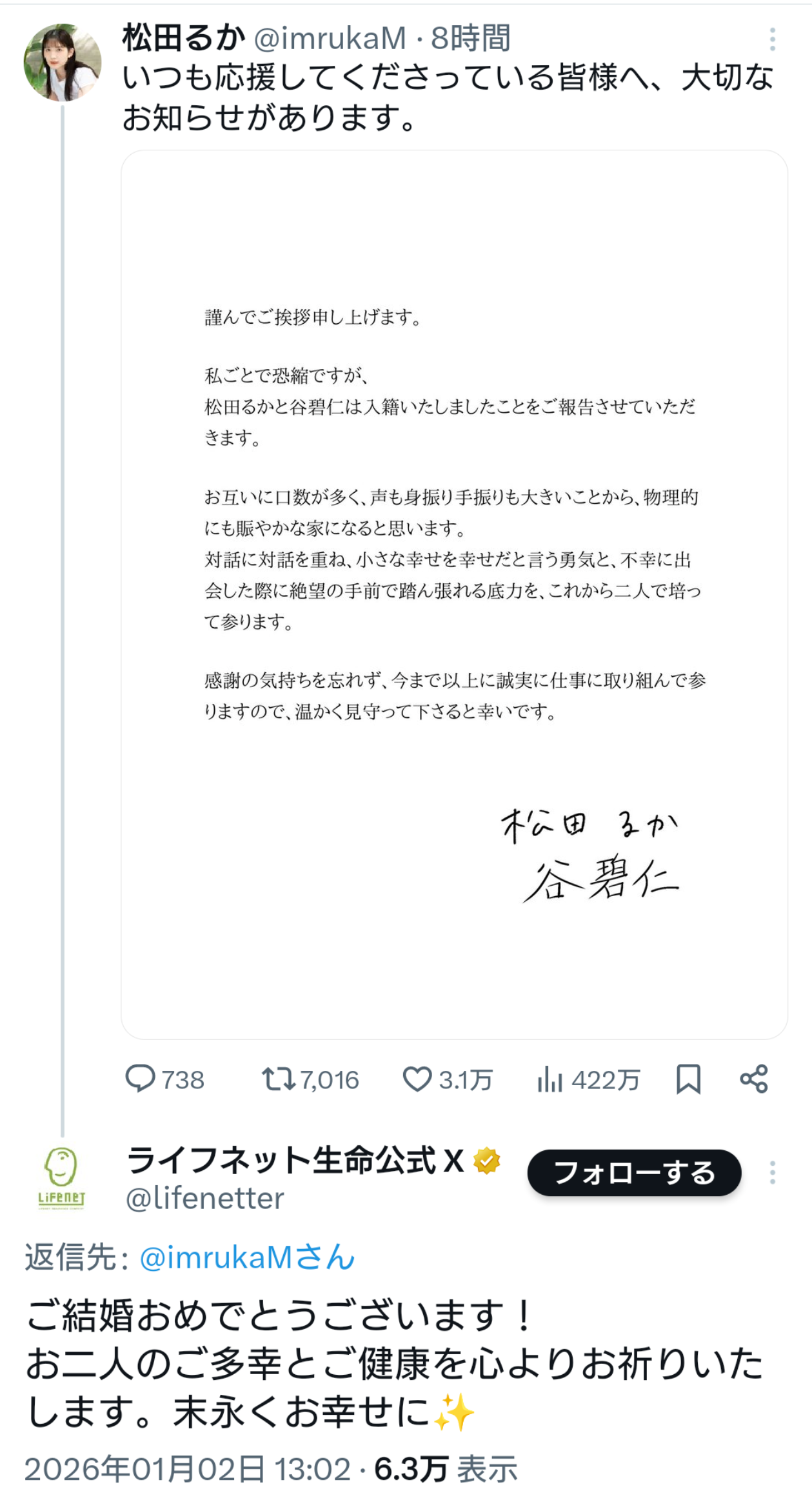Open more options on ライフネット生命 reply
The image size is (812, 1509).
click(772, 1172)
